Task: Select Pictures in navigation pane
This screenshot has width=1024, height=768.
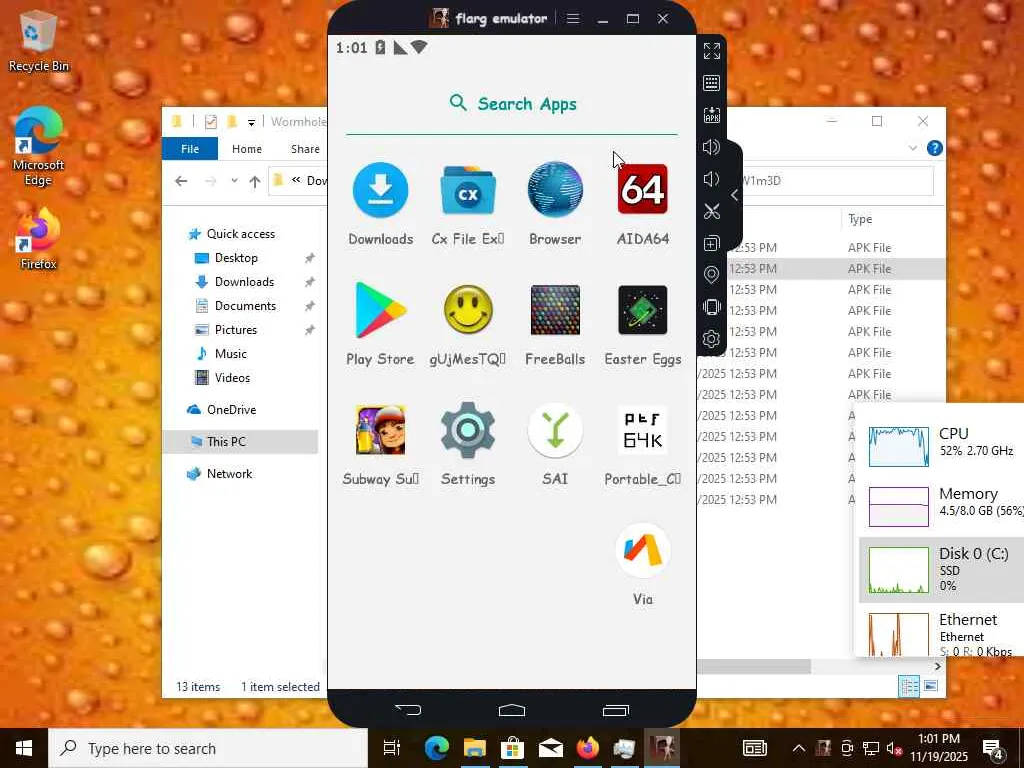Action: 236,330
